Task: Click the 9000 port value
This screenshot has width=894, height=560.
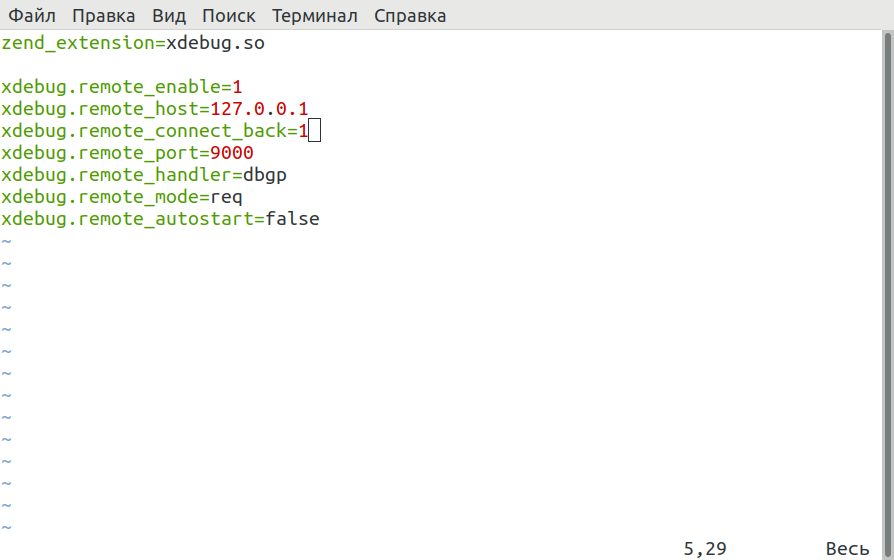Action: click(232, 153)
